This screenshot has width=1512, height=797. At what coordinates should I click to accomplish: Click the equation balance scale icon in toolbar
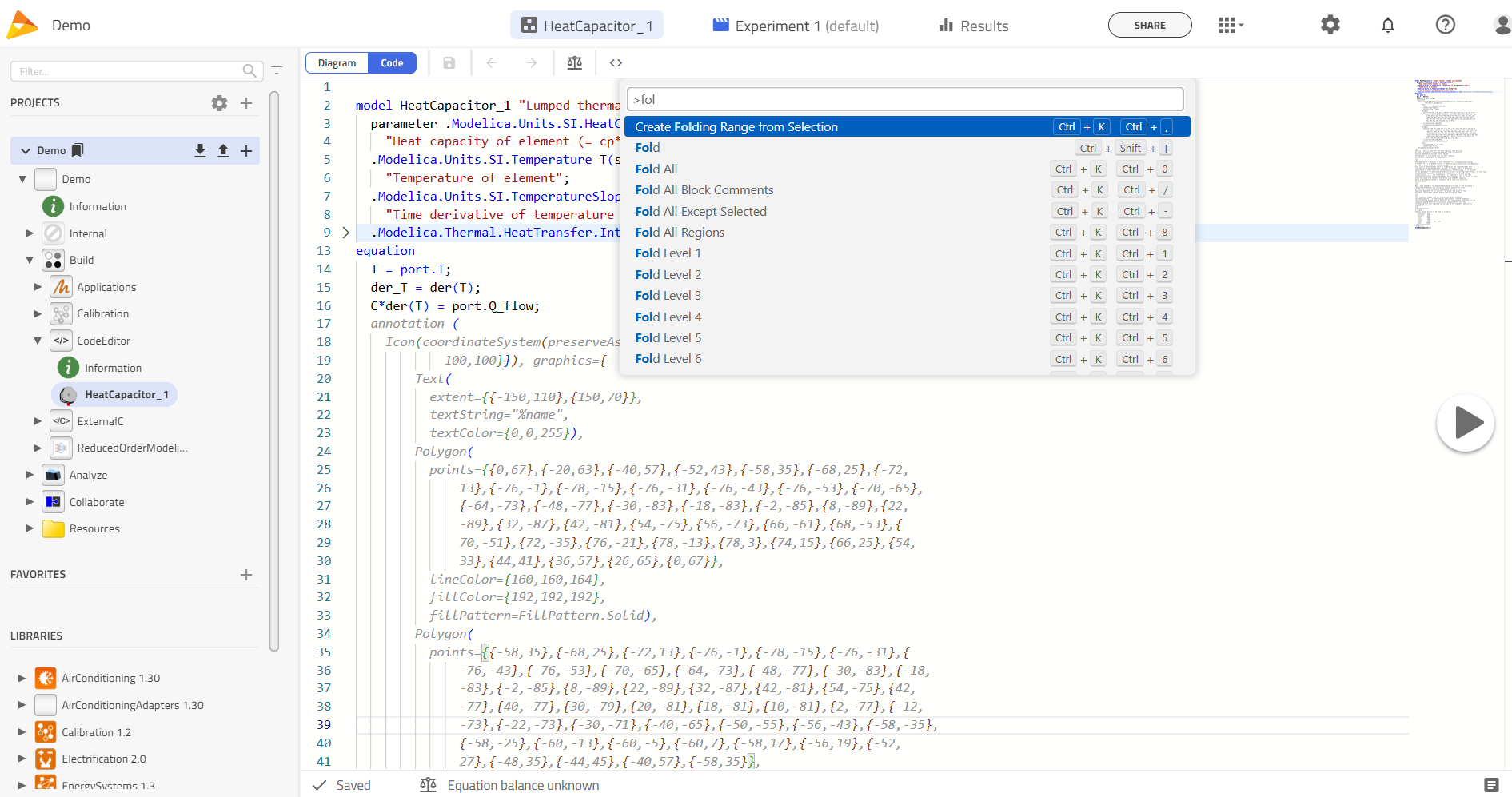574,63
